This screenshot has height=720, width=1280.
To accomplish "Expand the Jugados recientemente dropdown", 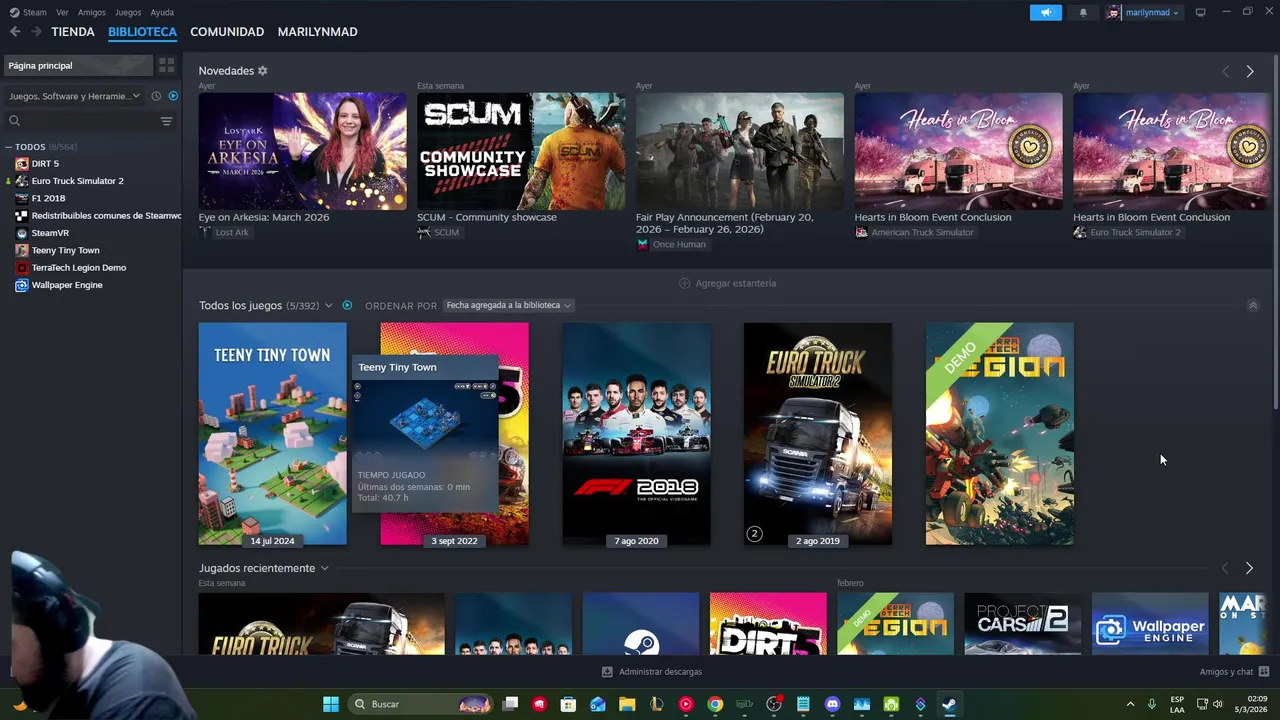I will click(324, 568).
